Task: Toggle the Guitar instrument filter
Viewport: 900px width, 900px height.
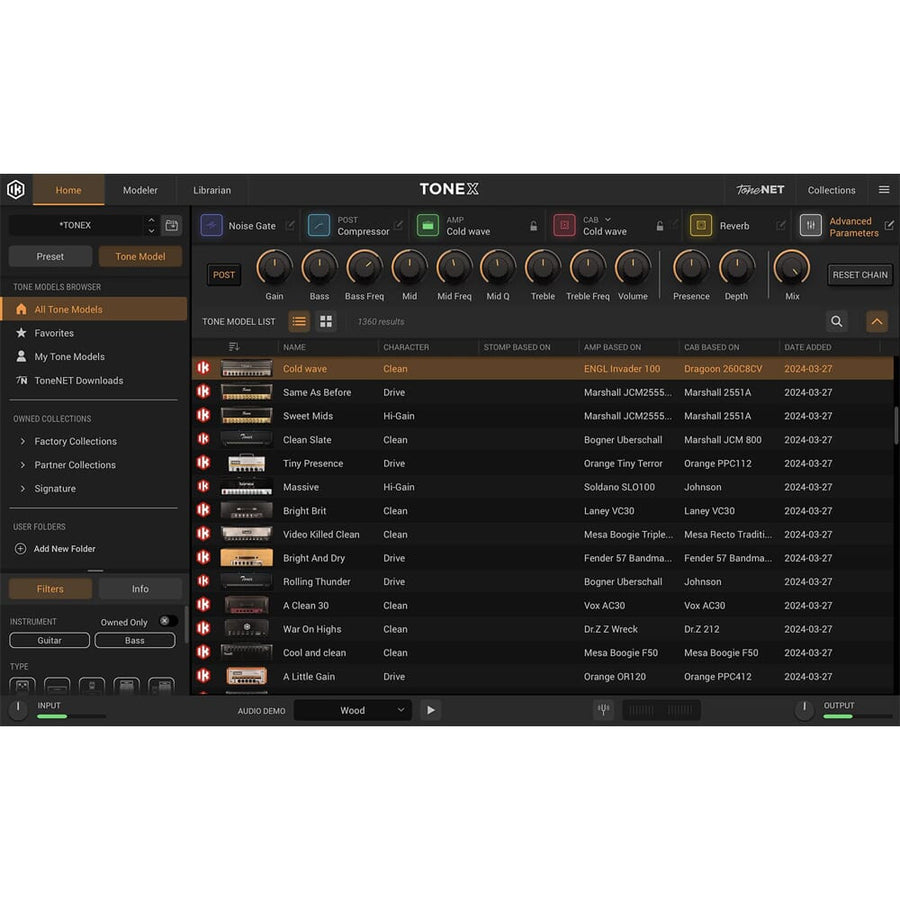Action: [49, 640]
